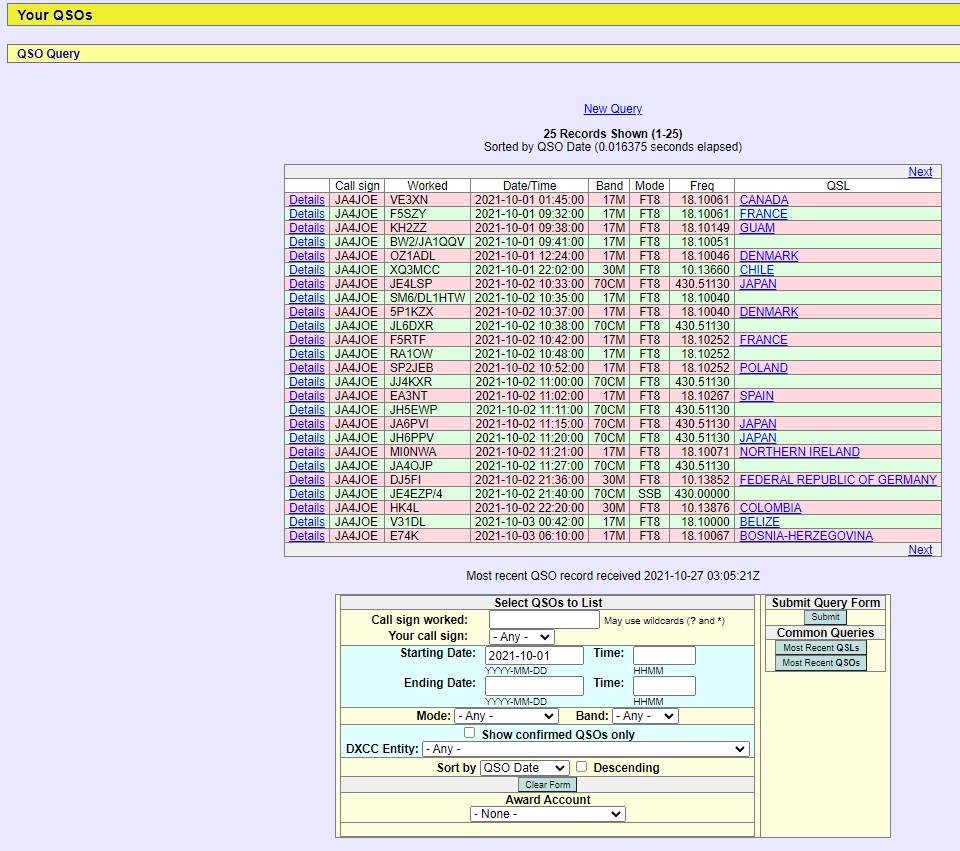Image resolution: width=960 pixels, height=851 pixels.
Task: Click the Most Recent QSOs button
Action: pyautogui.click(x=820, y=663)
